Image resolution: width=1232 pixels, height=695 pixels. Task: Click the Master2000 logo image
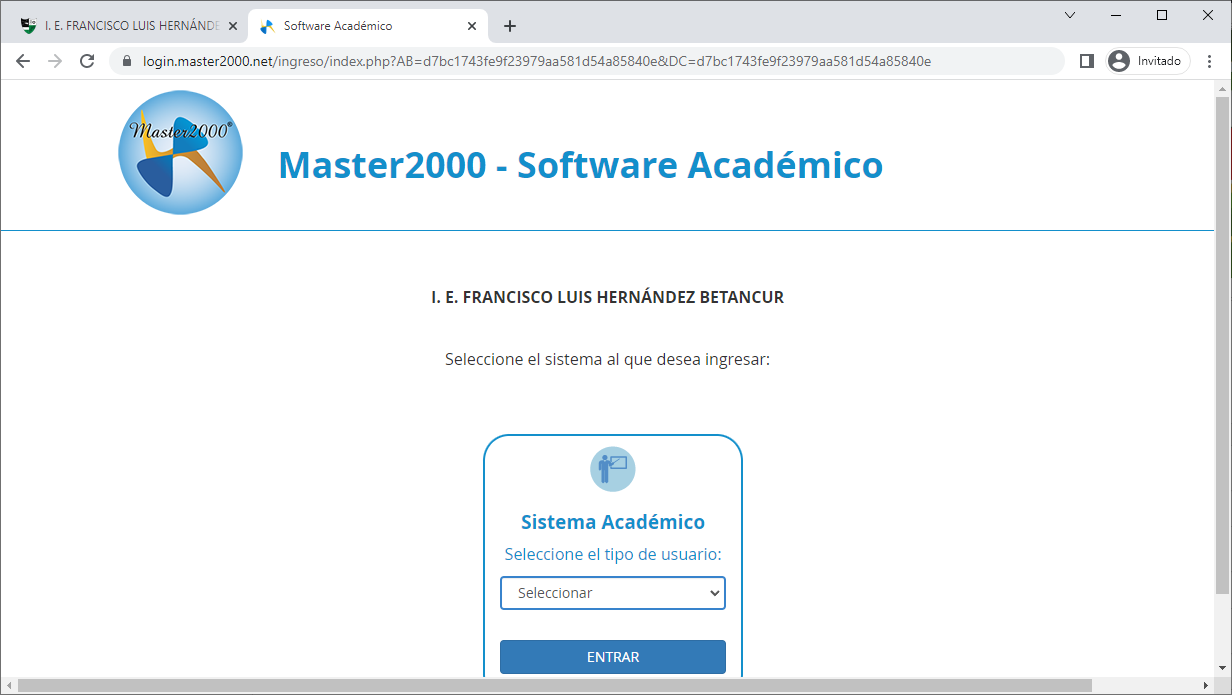[180, 152]
